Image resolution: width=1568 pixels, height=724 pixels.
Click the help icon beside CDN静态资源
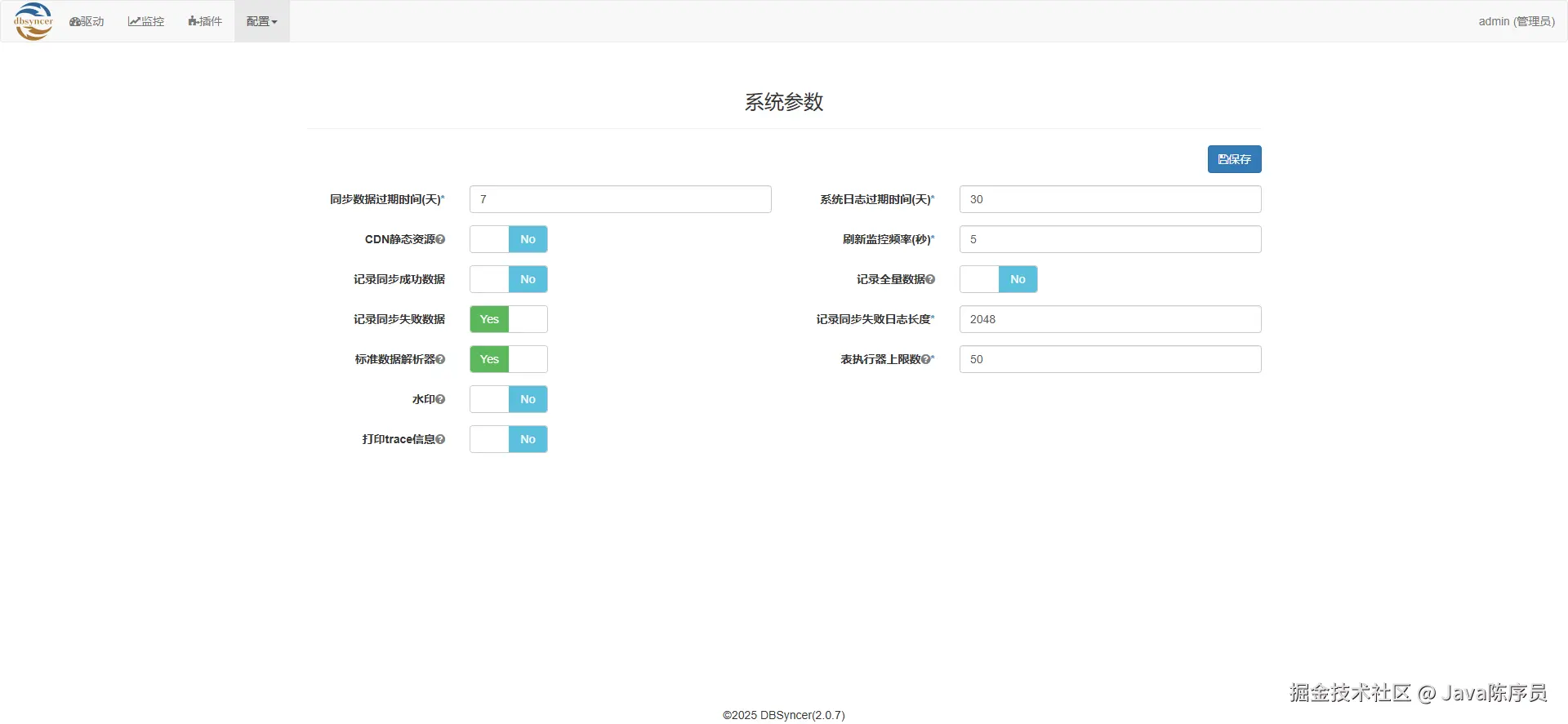[x=440, y=239]
